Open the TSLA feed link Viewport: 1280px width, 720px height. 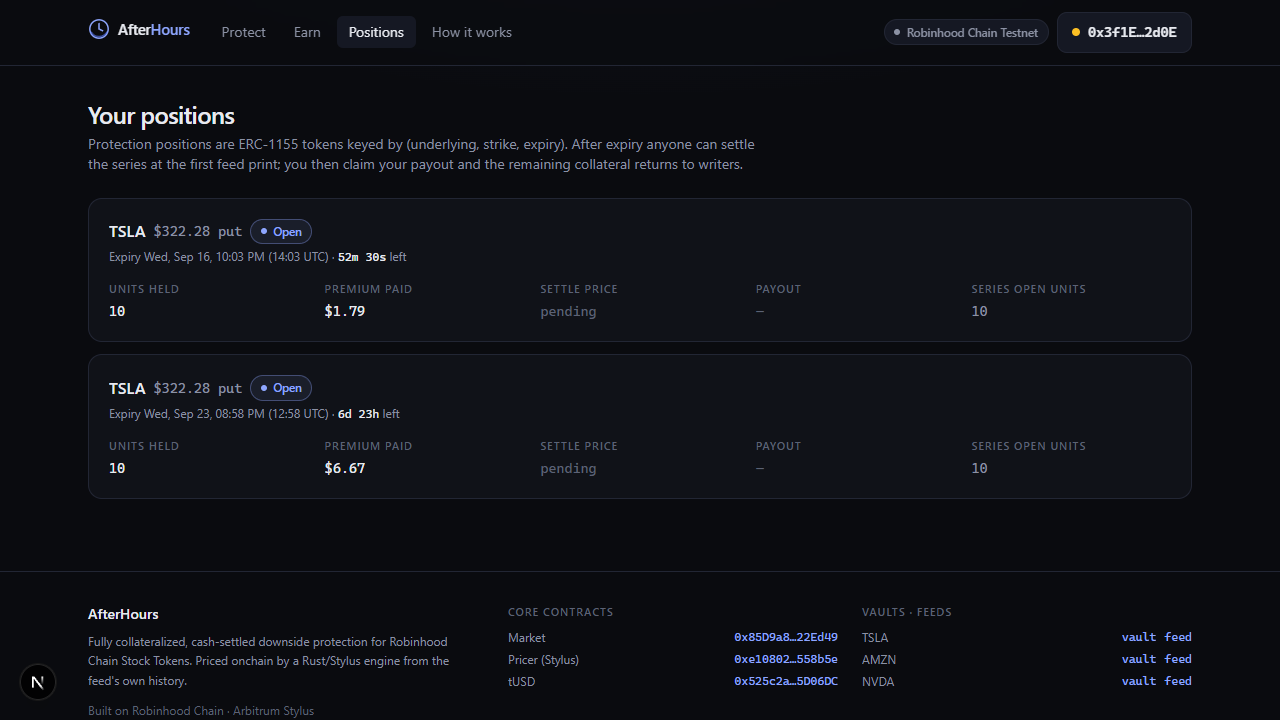click(1178, 637)
